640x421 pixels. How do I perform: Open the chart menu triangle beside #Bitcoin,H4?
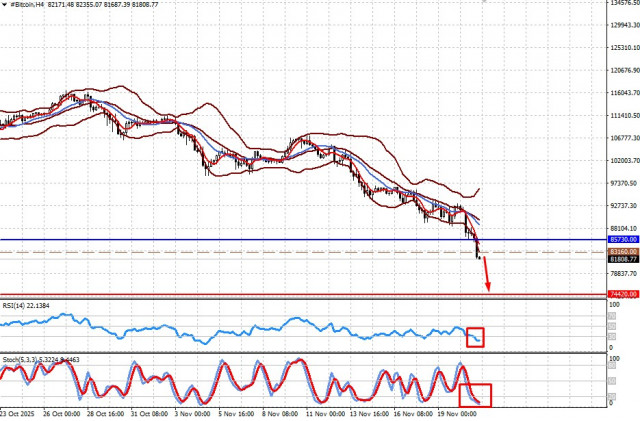pos(4,4)
